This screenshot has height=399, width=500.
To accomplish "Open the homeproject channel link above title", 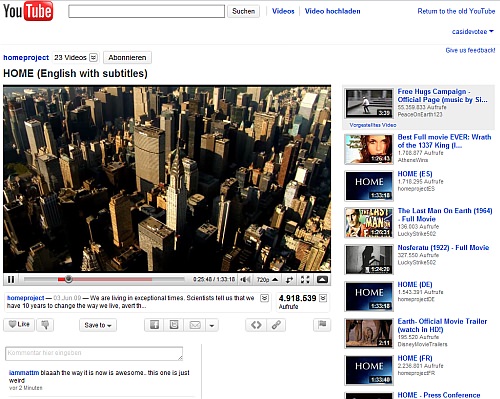I will click(26, 57).
